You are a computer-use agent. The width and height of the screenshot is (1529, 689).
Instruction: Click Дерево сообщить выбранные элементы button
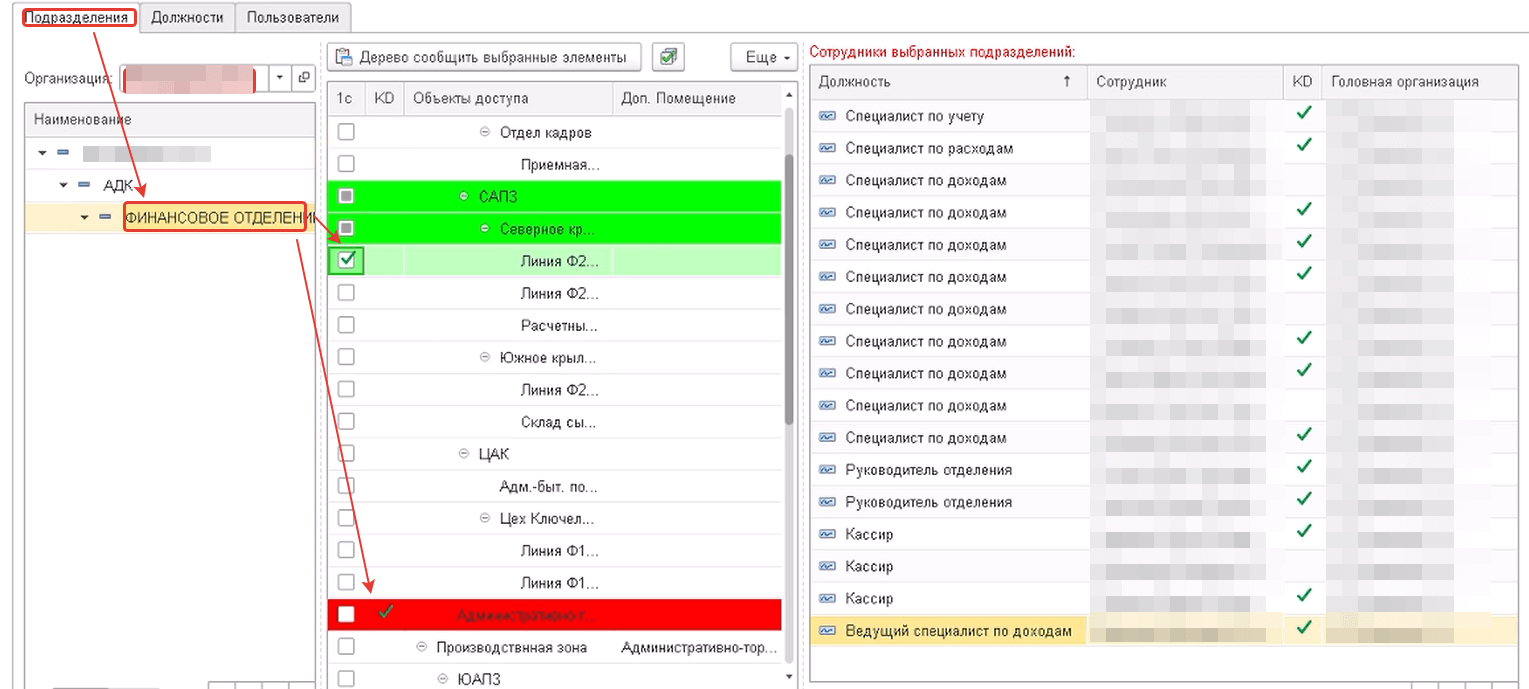point(484,57)
